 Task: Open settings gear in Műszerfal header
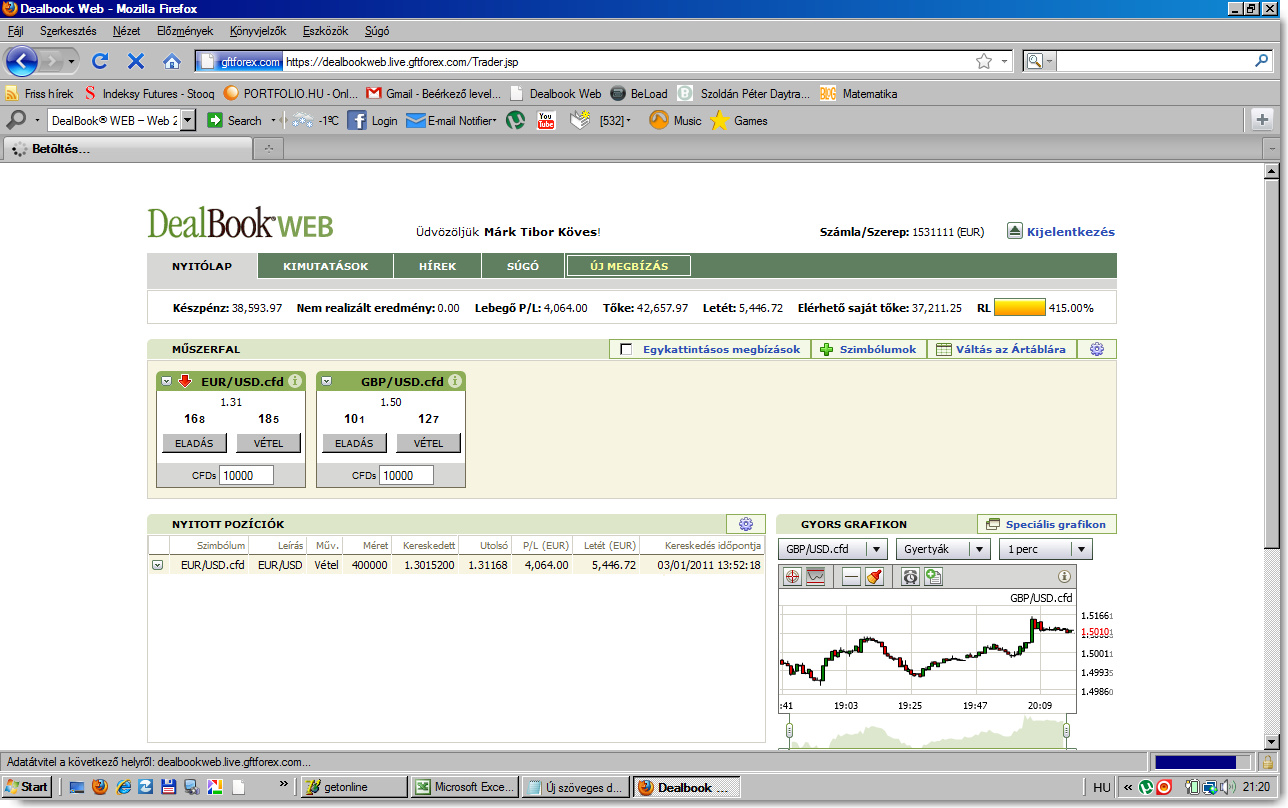(1097, 349)
